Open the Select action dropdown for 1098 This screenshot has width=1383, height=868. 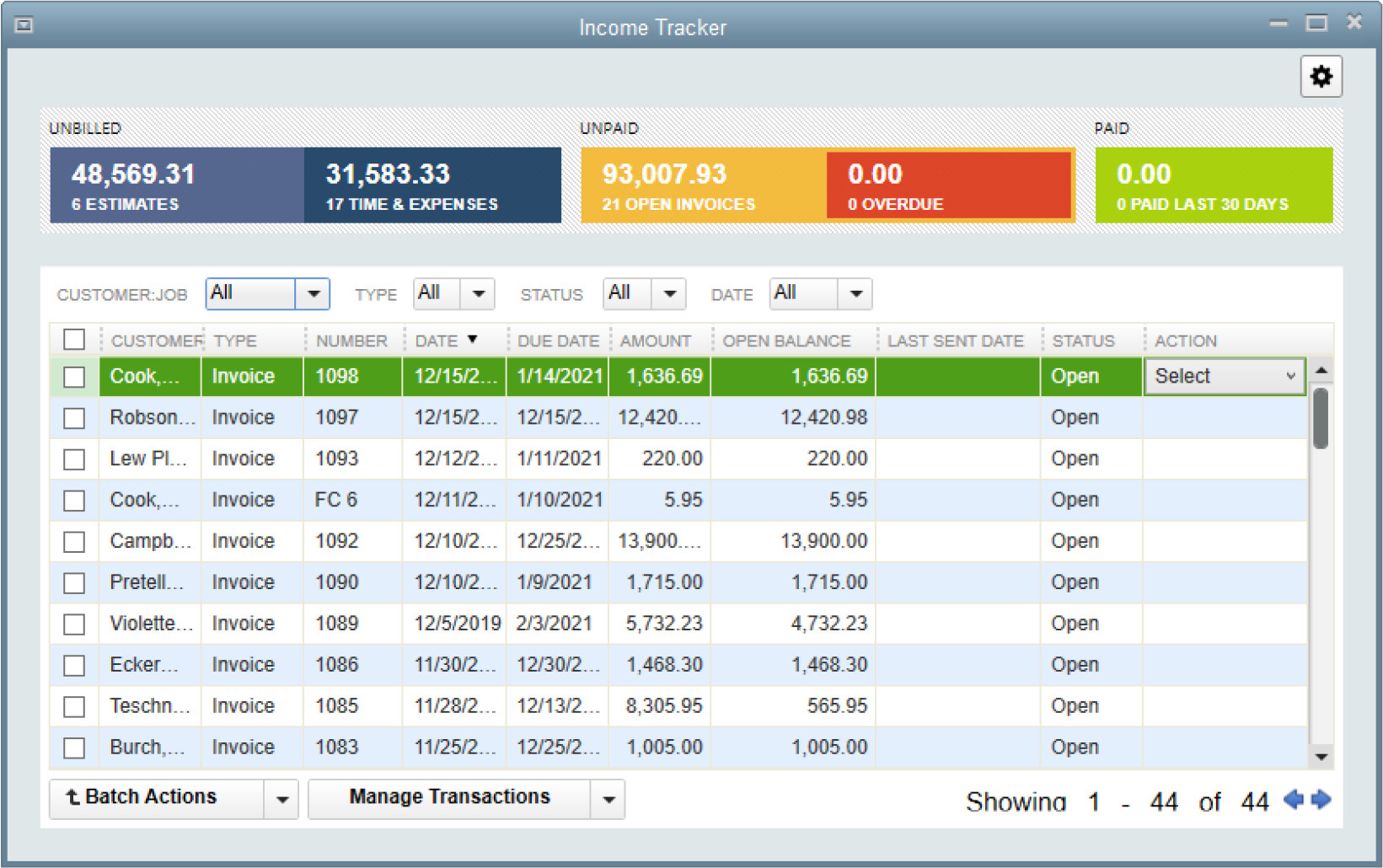click(x=1224, y=376)
